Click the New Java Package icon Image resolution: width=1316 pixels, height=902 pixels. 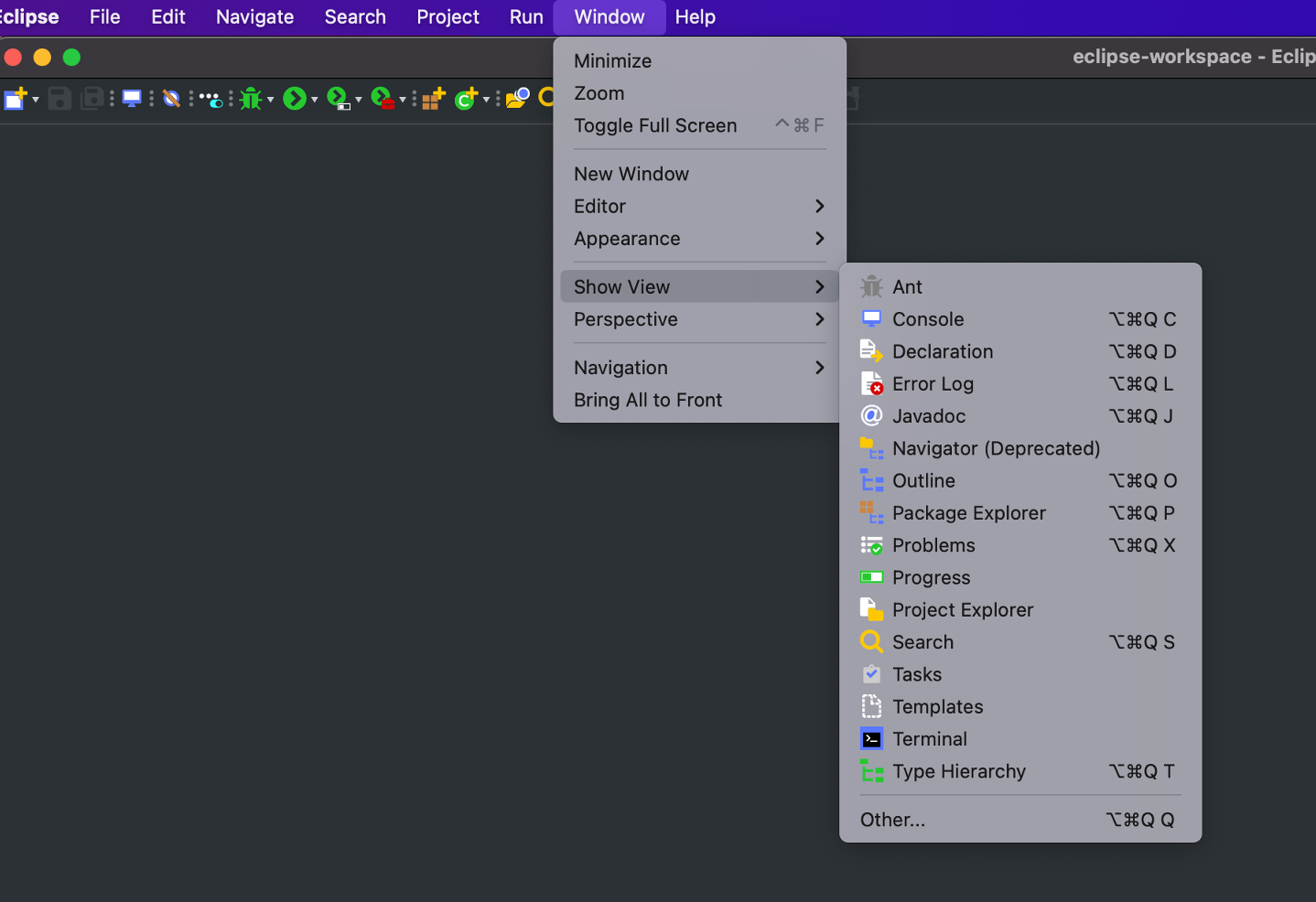pyautogui.click(x=434, y=99)
